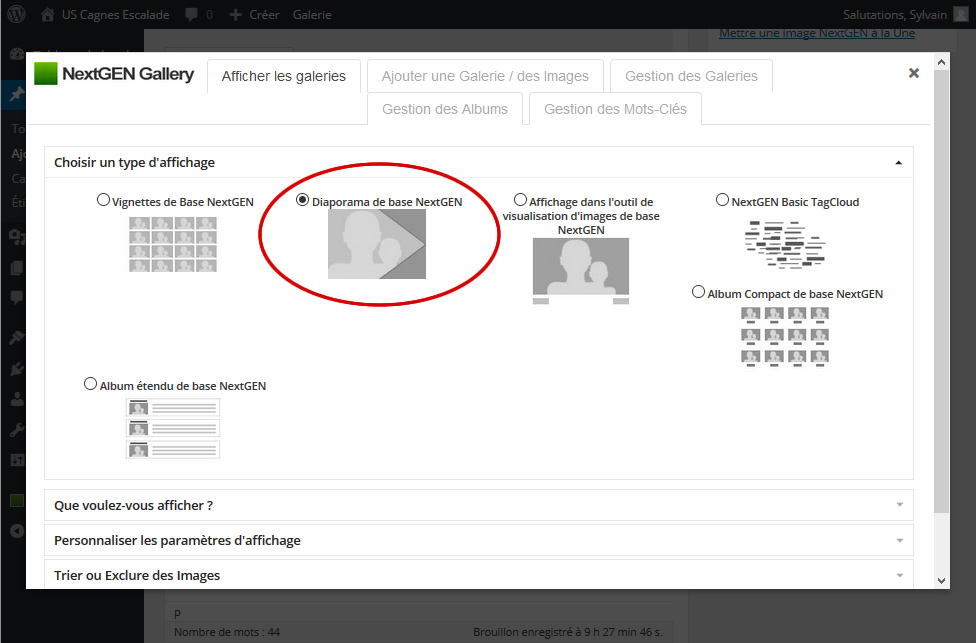Click the compact album preview image

point(785,337)
